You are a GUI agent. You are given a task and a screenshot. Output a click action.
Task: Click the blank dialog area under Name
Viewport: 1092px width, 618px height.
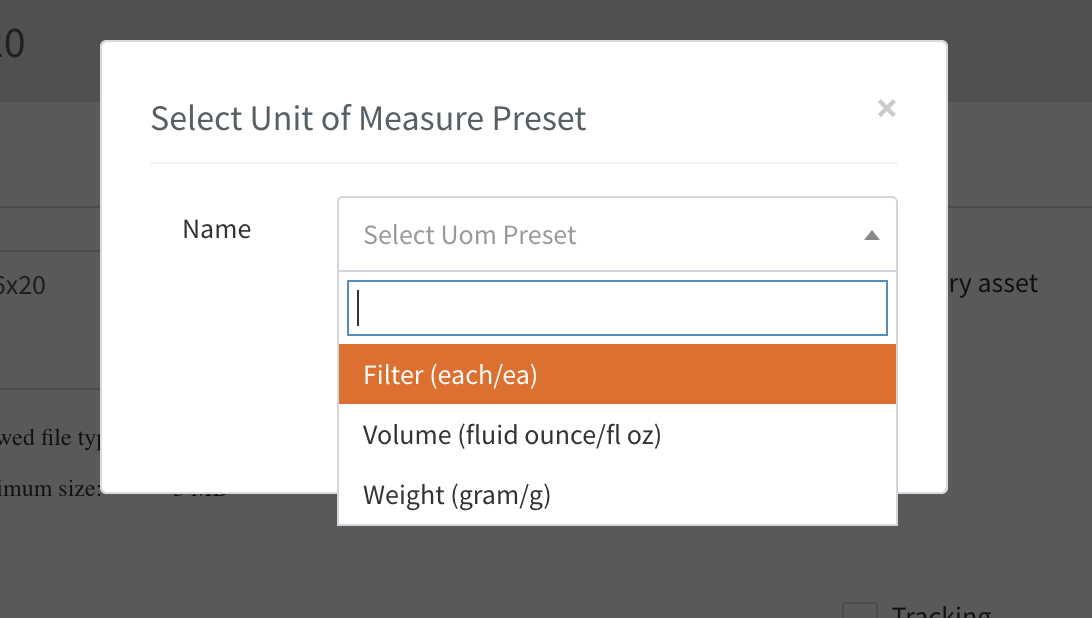[x=220, y=380]
